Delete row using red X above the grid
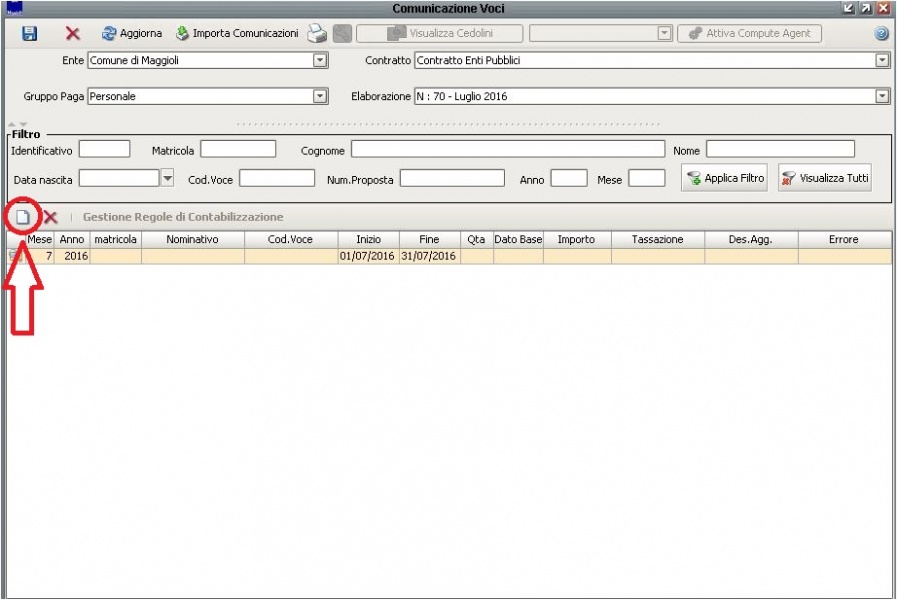This screenshot has width=897, height=600. click(50, 217)
